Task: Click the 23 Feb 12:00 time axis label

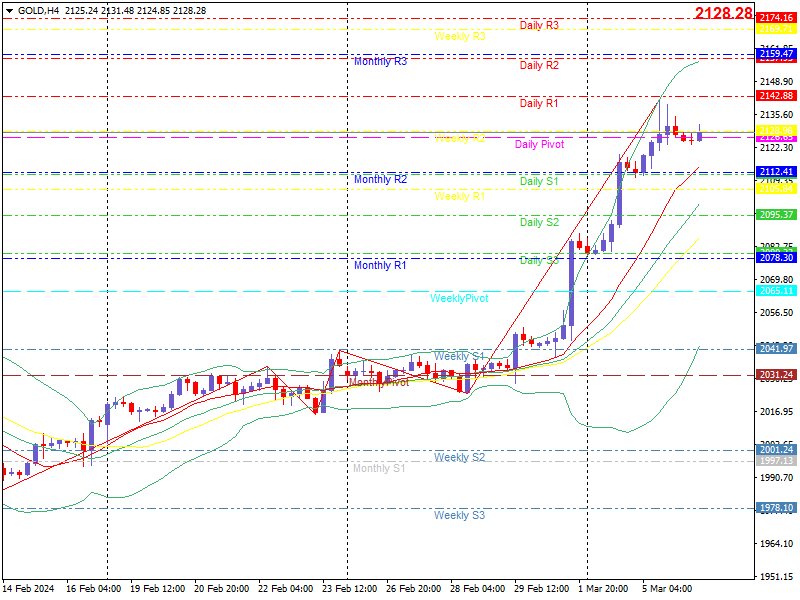Action: [349, 589]
